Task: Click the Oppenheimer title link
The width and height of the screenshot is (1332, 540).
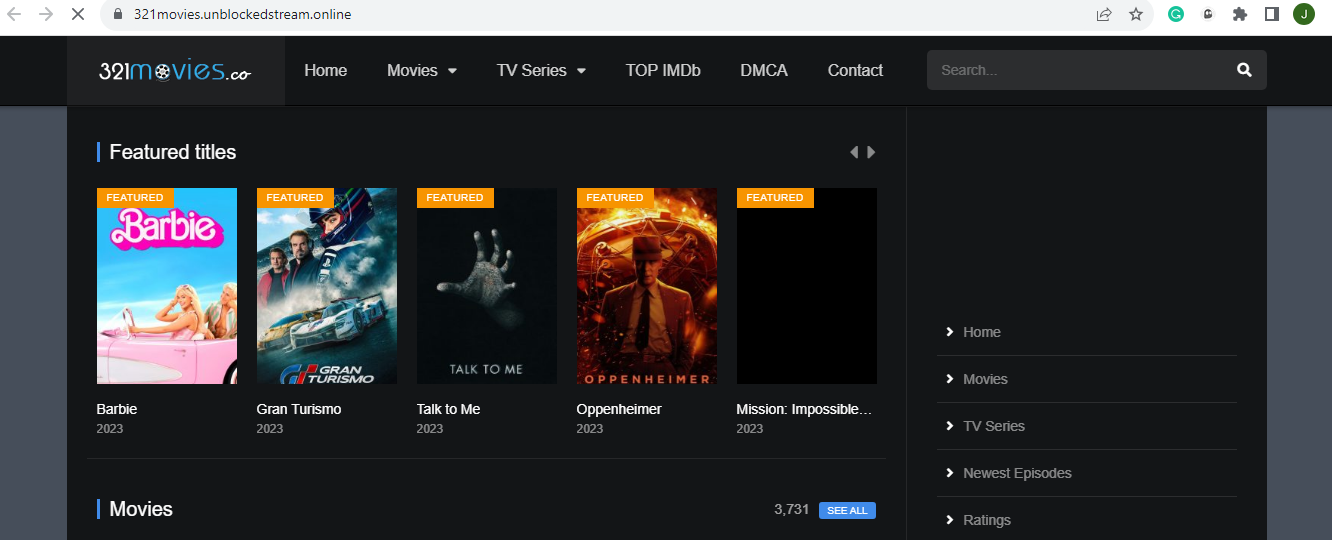Action: (619, 409)
